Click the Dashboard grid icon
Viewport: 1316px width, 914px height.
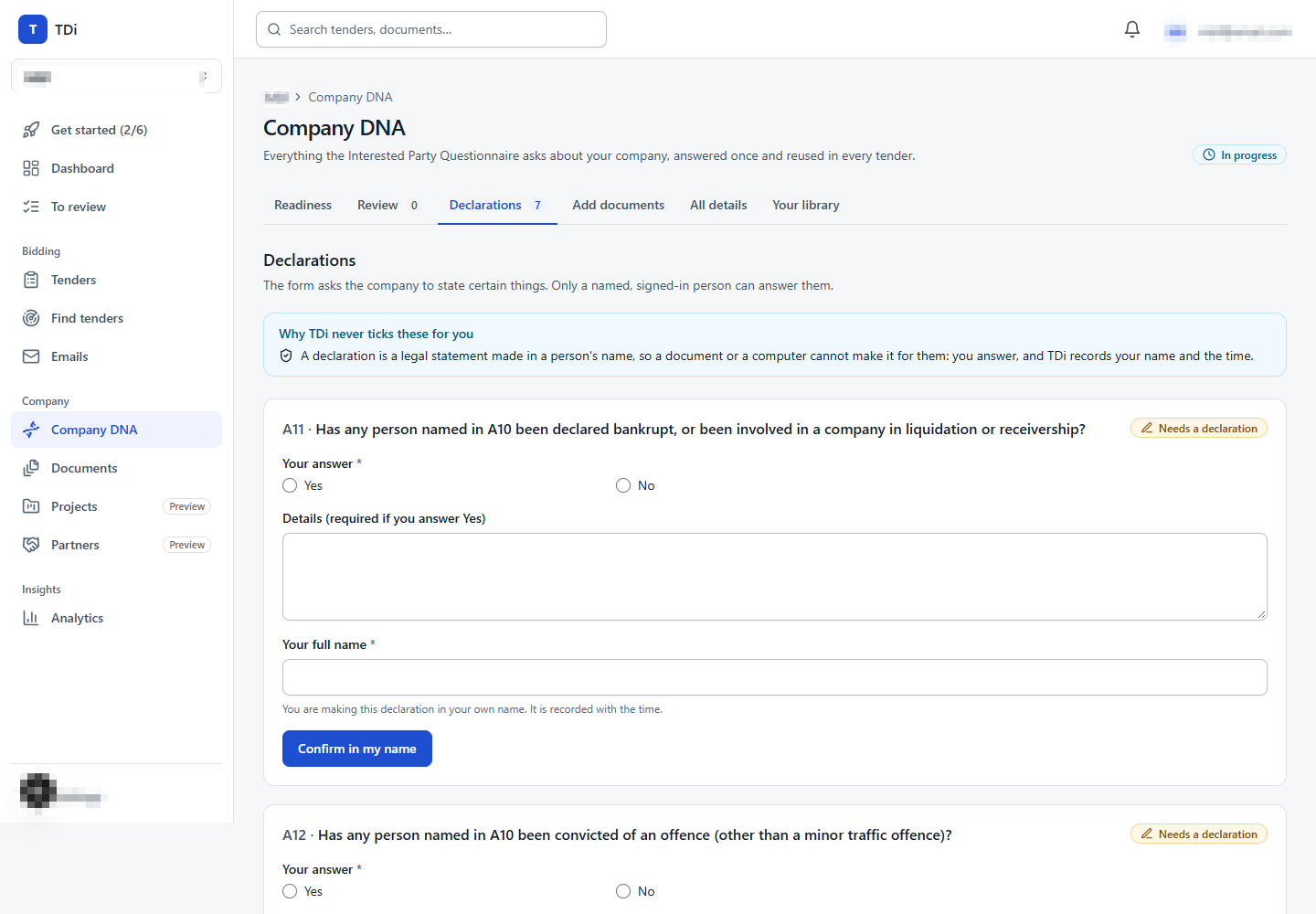pyautogui.click(x=31, y=168)
